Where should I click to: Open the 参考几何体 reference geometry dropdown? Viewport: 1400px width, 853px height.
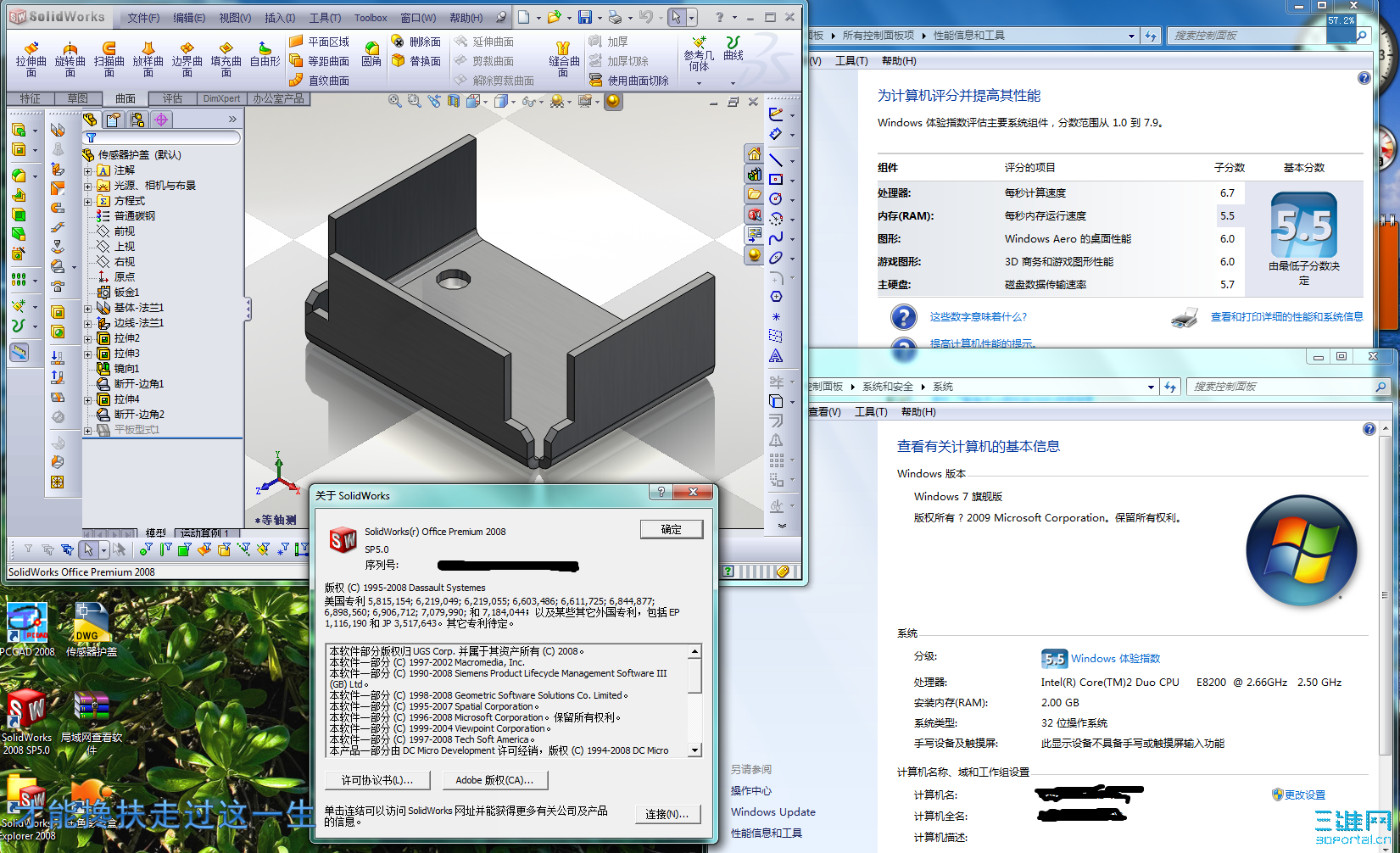[x=699, y=83]
